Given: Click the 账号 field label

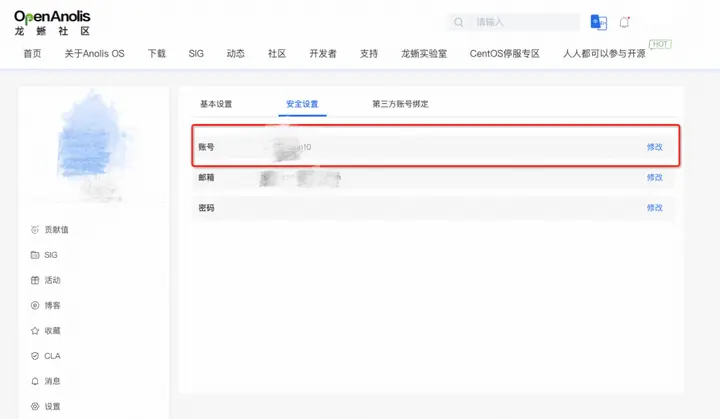Looking at the screenshot, I should [x=206, y=147].
